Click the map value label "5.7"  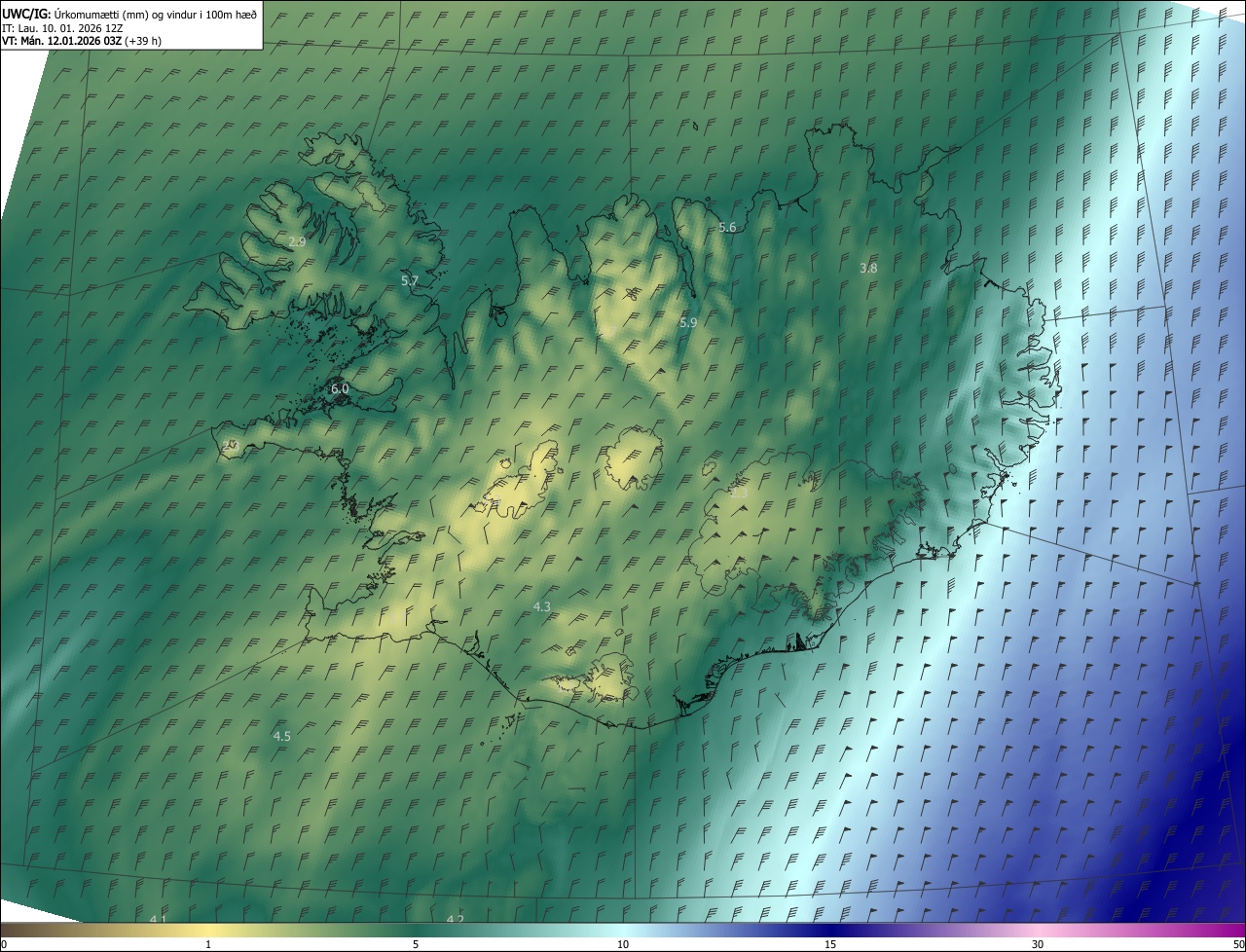pos(410,280)
